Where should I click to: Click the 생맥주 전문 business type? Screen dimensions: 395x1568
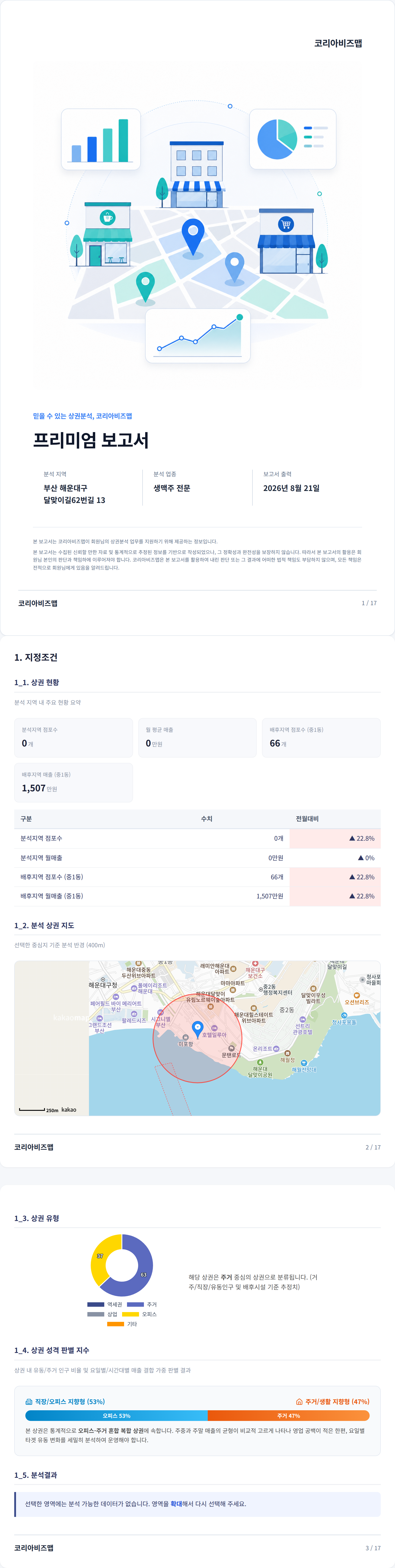click(x=172, y=488)
